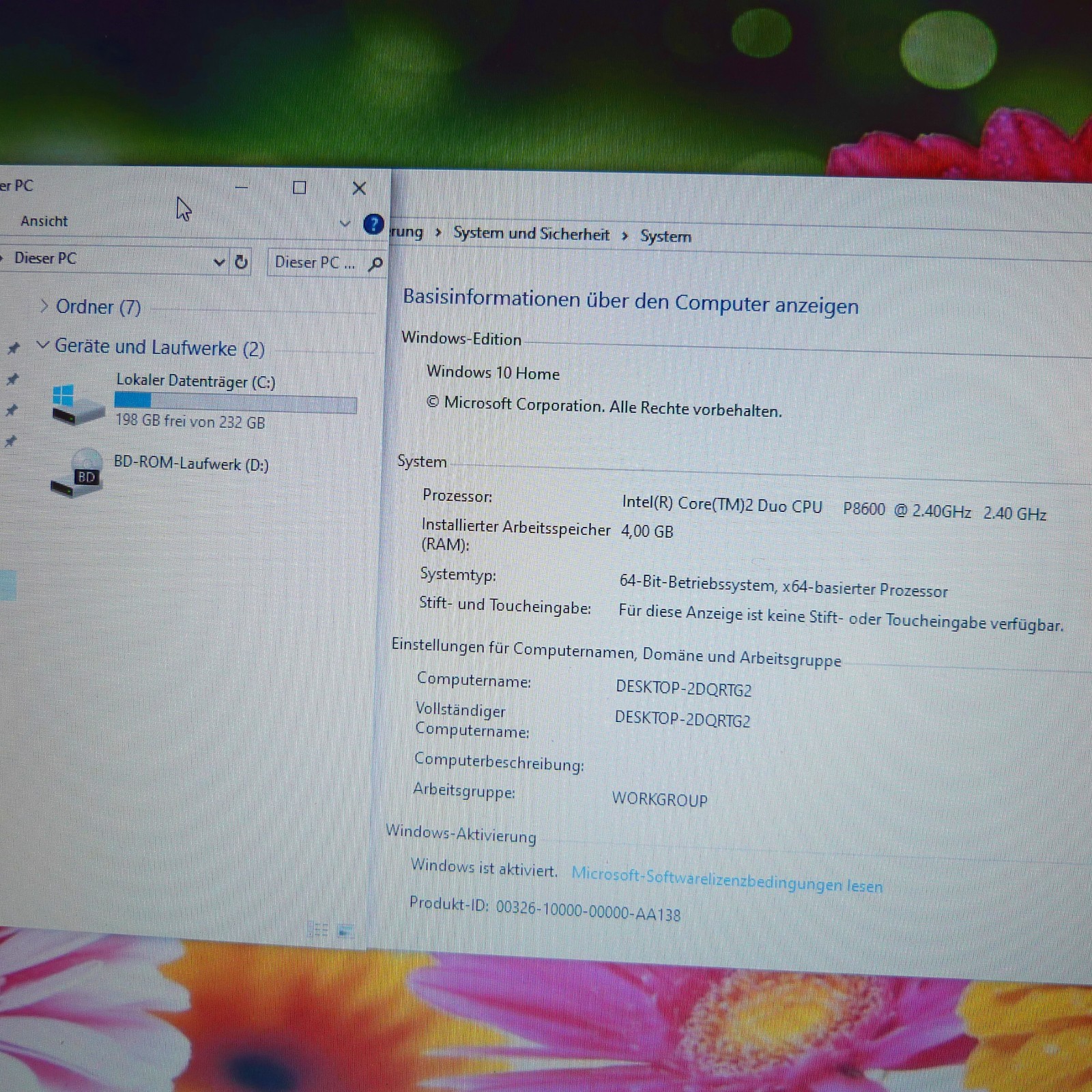Image resolution: width=1092 pixels, height=1092 pixels.
Task: Click the Computername DESKTOP-2DQRTG2 value
Action: point(683,688)
